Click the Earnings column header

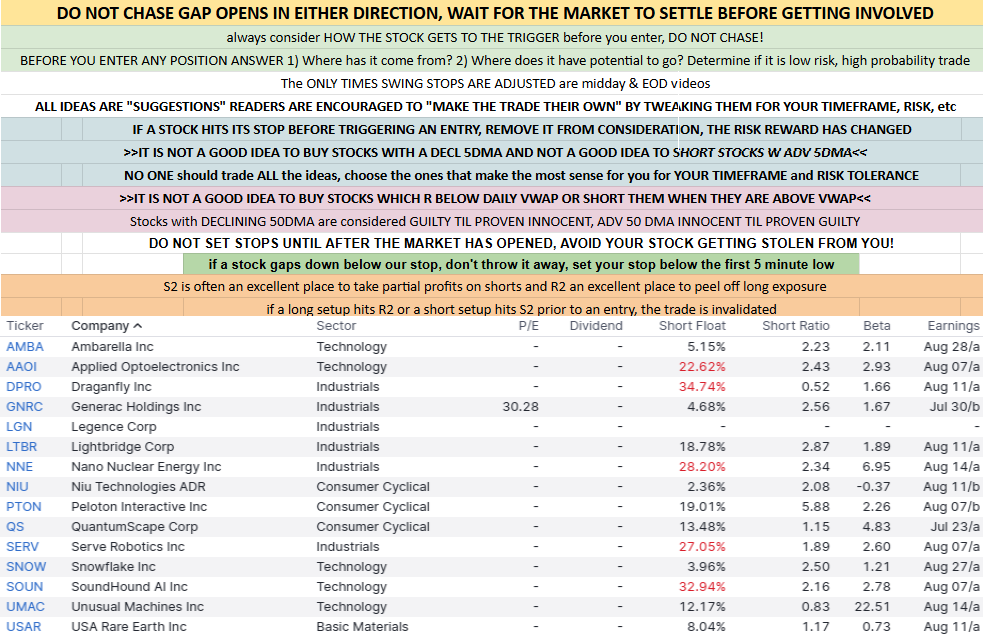(x=952, y=326)
